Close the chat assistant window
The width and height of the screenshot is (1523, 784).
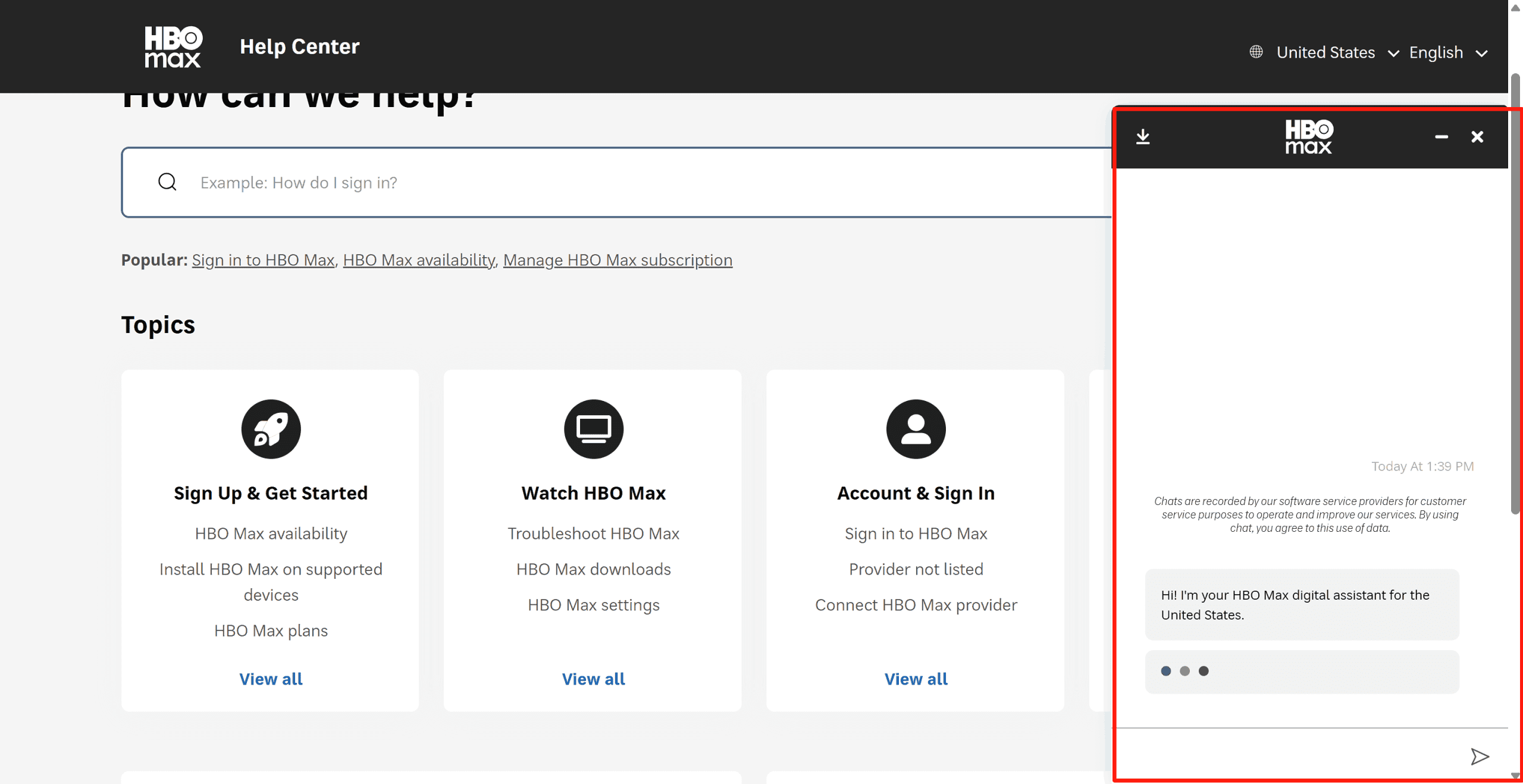pyautogui.click(x=1477, y=137)
